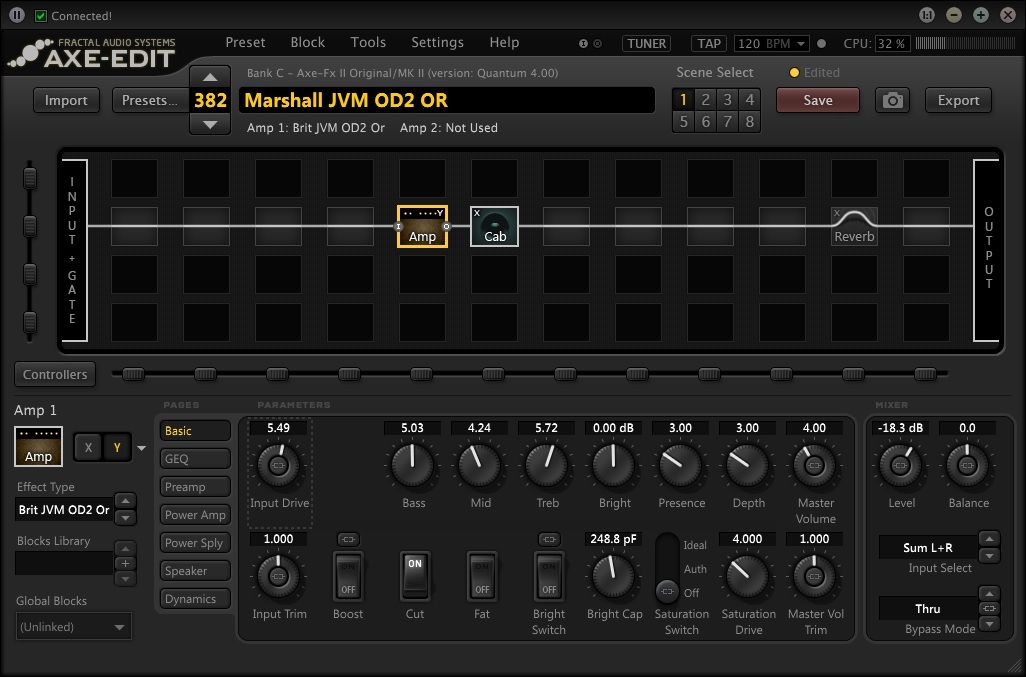This screenshot has width=1026, height=678.
Task: Toggle the Connected checkbox
Action: (x=41, y=16)
